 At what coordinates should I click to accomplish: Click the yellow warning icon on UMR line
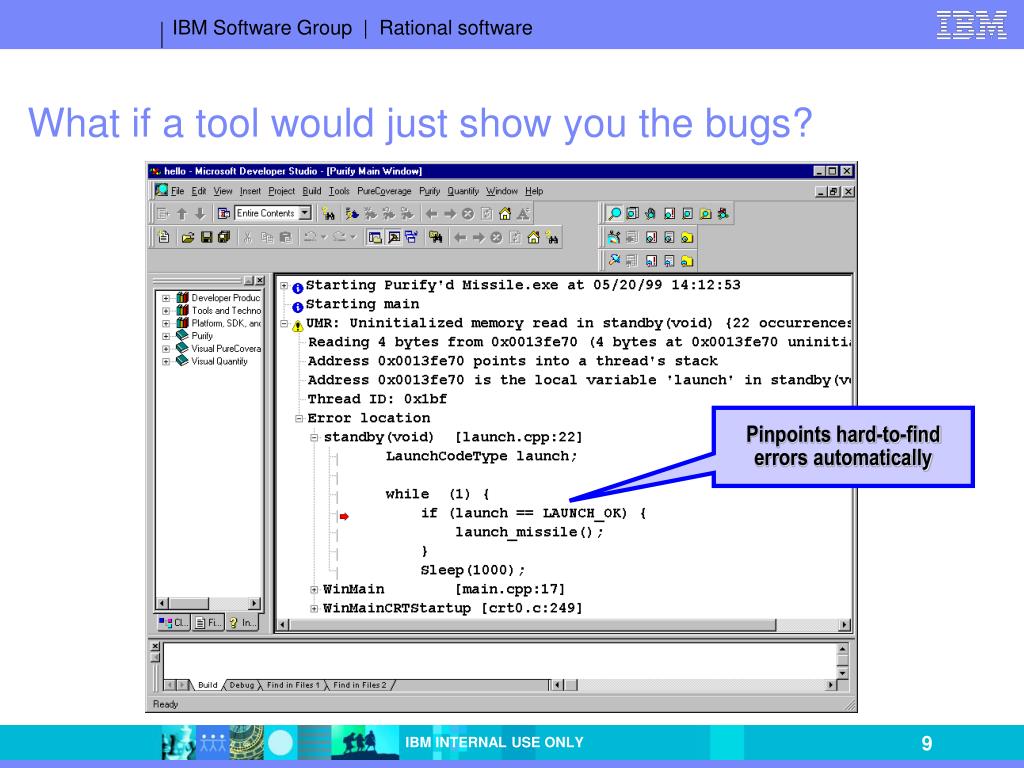[x=298, y=325]
